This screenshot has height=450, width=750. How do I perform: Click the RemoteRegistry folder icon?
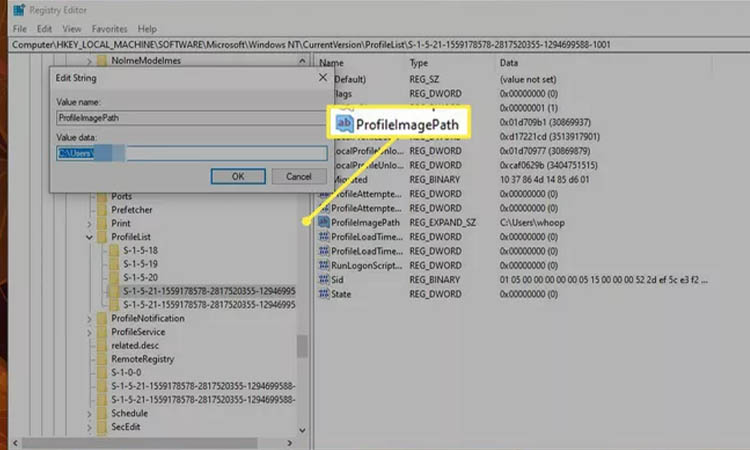click(102, 359)
